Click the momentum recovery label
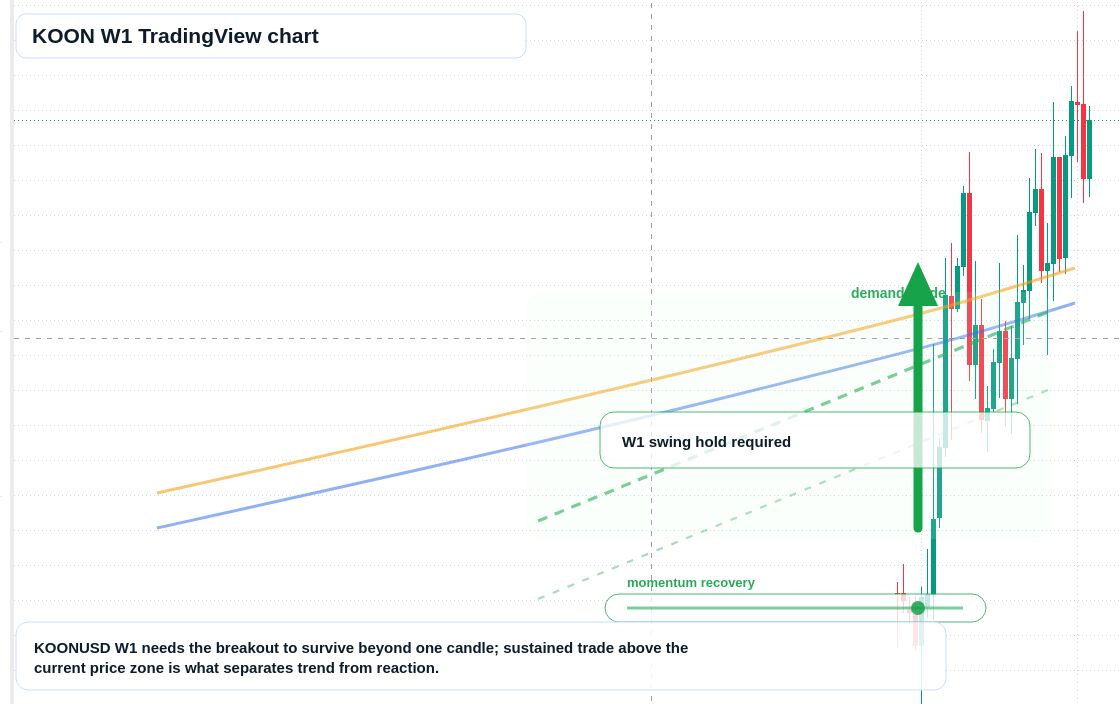 [691, 583]
